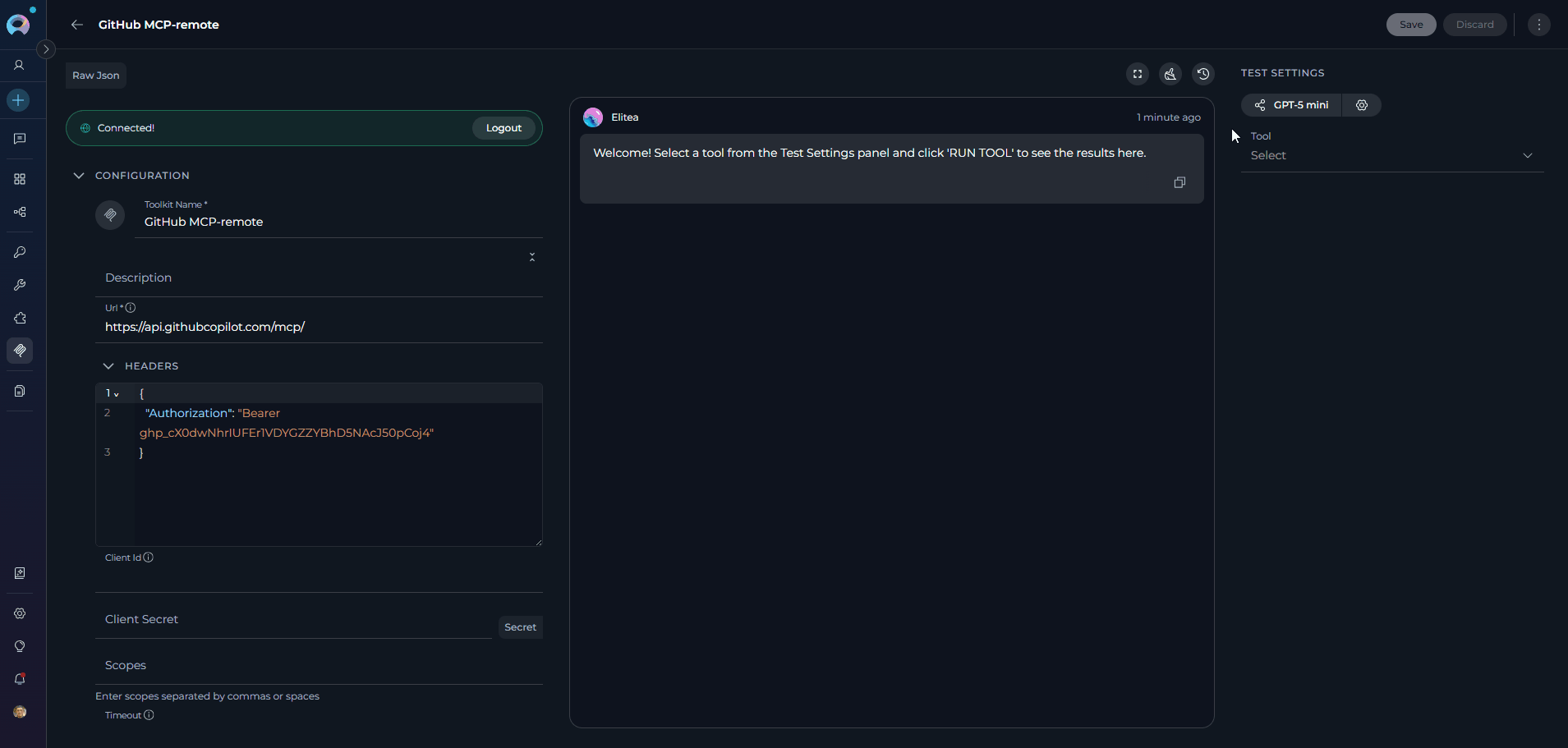Open model settings gear beside GPT-5 mini
The image size is (1568, 748).
click(x=1362, y=105)
